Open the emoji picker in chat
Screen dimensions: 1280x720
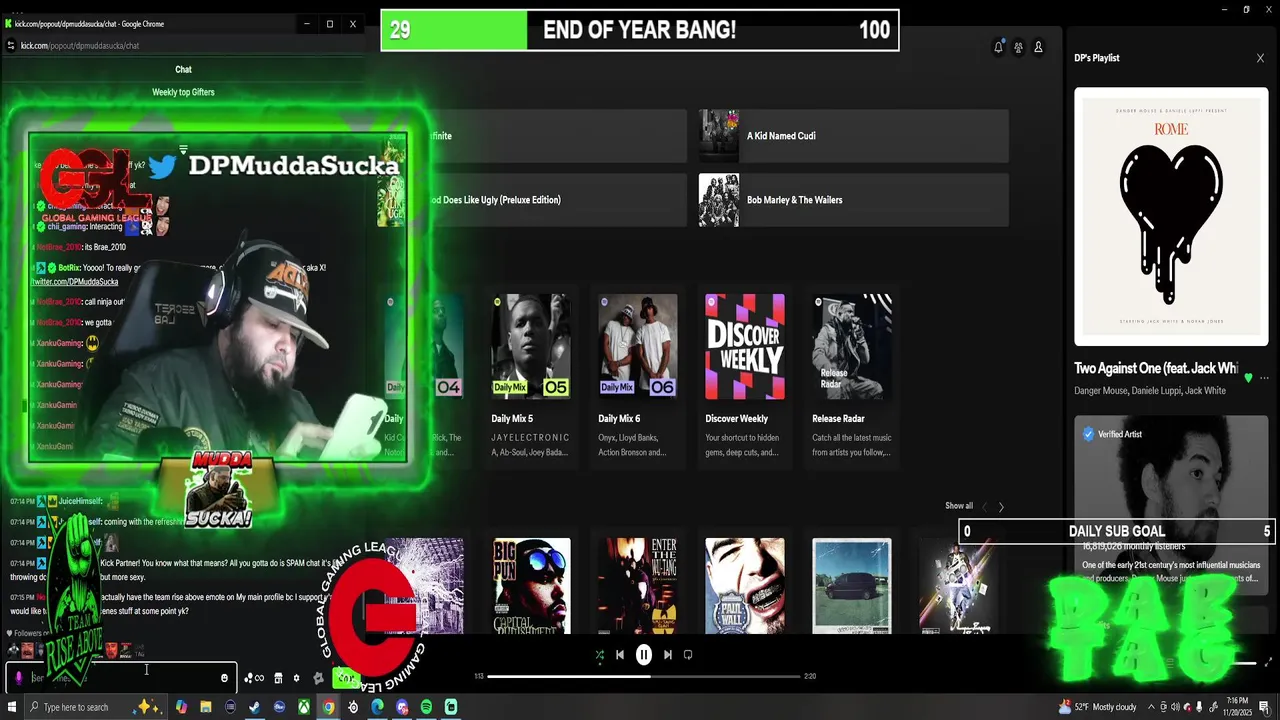tap(224, 678)
